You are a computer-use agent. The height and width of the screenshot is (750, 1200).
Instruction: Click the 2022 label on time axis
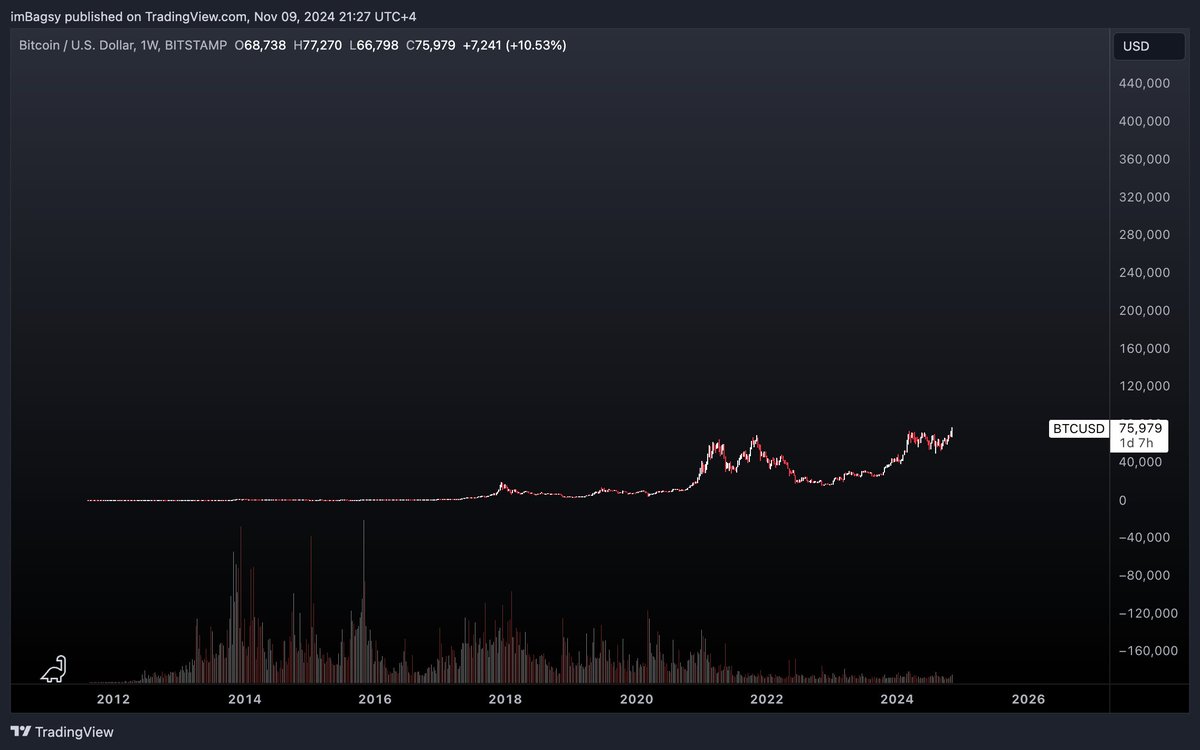click(x=767, y=699)
